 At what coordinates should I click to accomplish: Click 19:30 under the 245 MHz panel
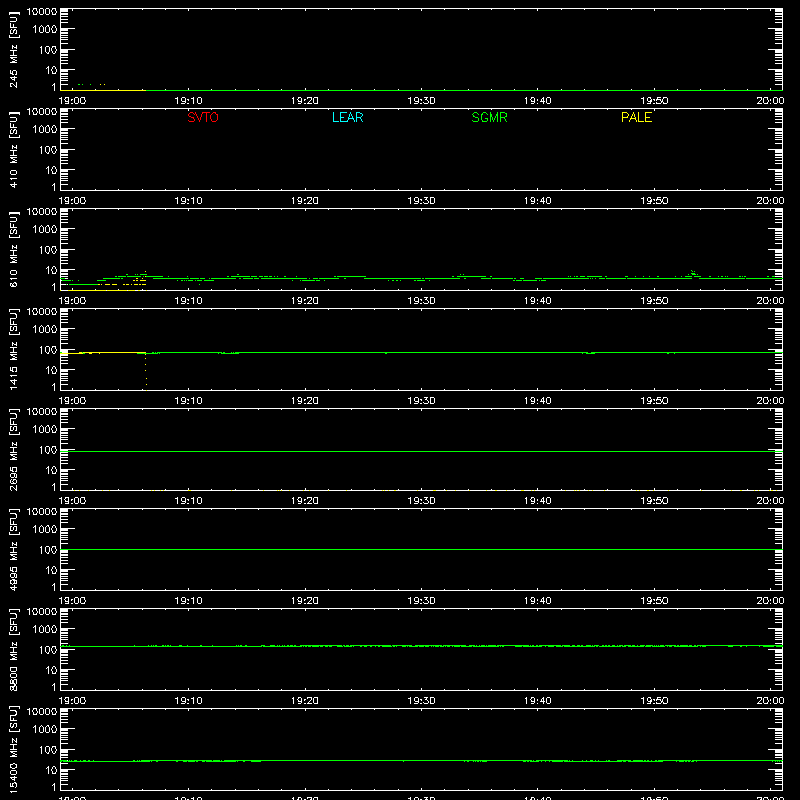tap(421, 101)
